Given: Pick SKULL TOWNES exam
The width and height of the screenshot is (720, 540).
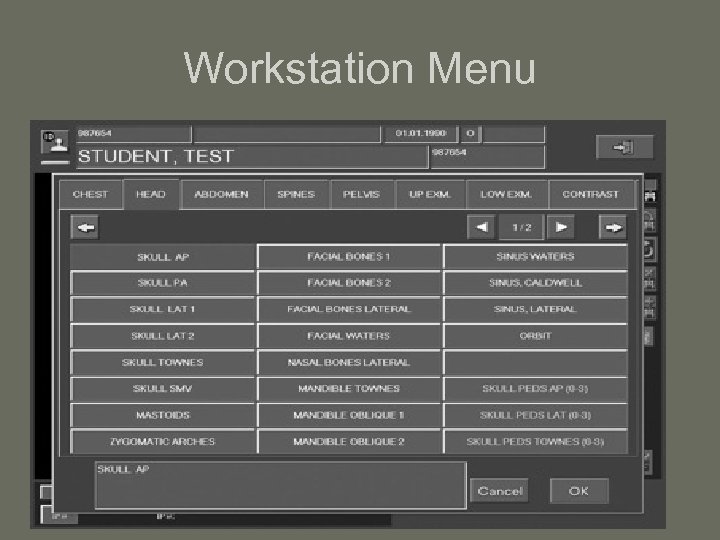Looking at the screenshot, I should coord(163,363).
